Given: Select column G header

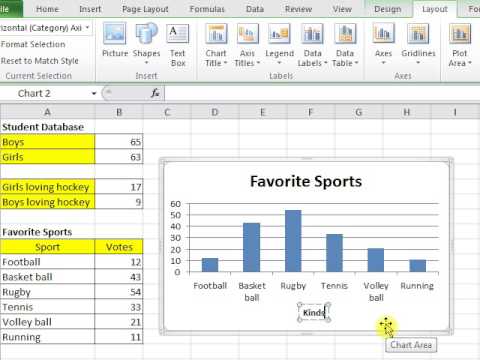Looking at the screenshot, I should [359, 112].
